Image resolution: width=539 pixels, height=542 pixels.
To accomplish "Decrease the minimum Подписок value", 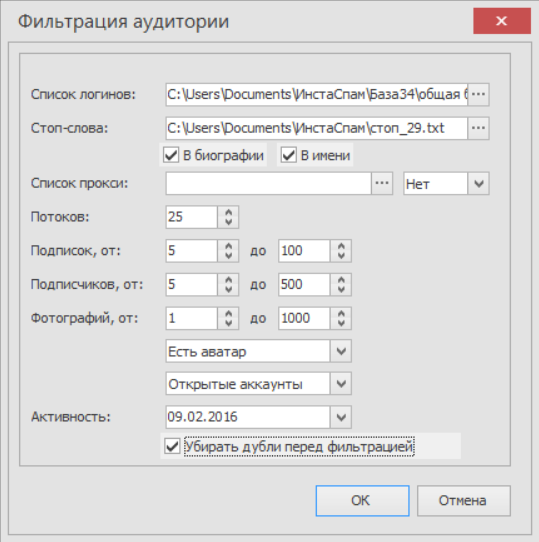I will tap(228, 256).
